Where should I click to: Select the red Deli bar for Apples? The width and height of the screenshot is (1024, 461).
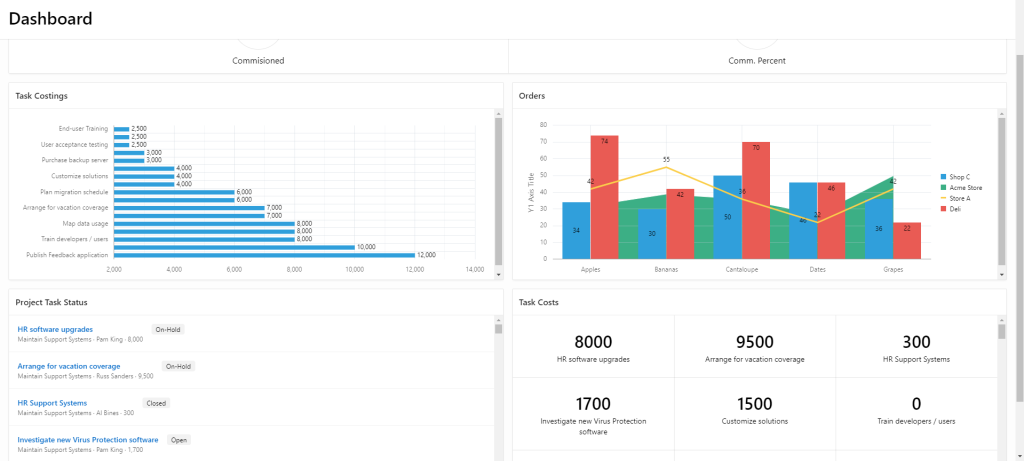[x=604, y=196]
